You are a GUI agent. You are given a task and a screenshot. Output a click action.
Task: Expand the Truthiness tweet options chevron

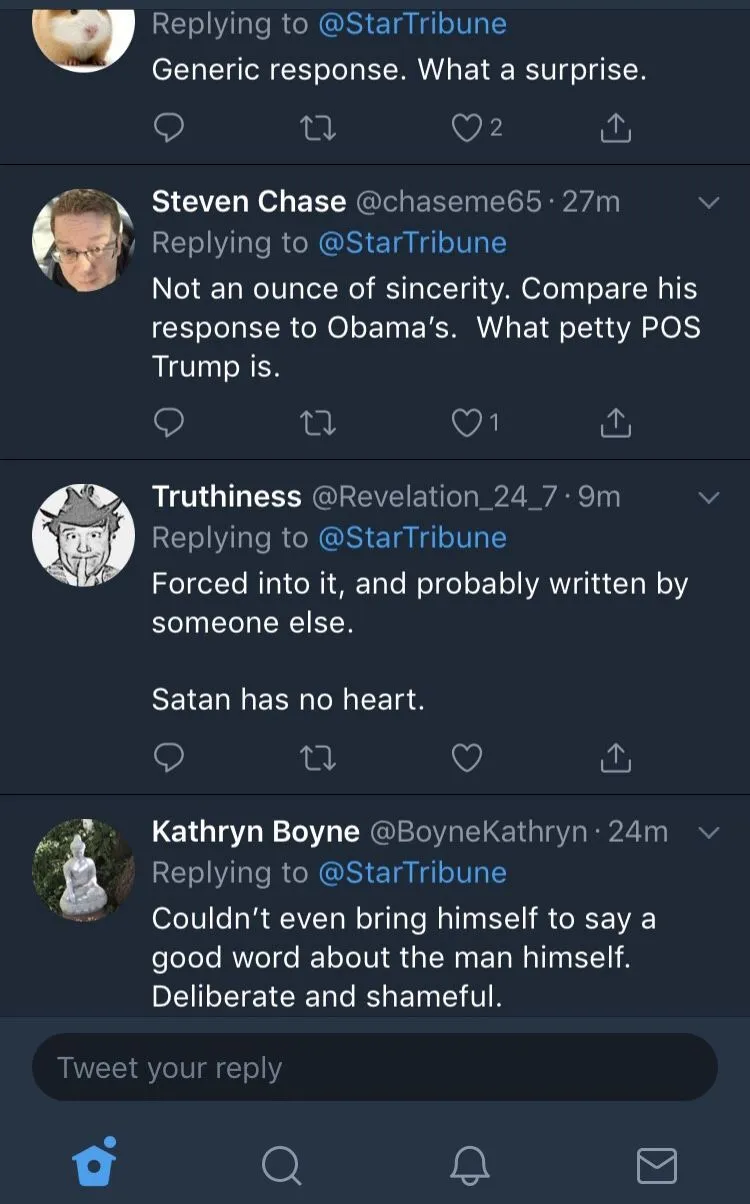(x=708, y=497)
